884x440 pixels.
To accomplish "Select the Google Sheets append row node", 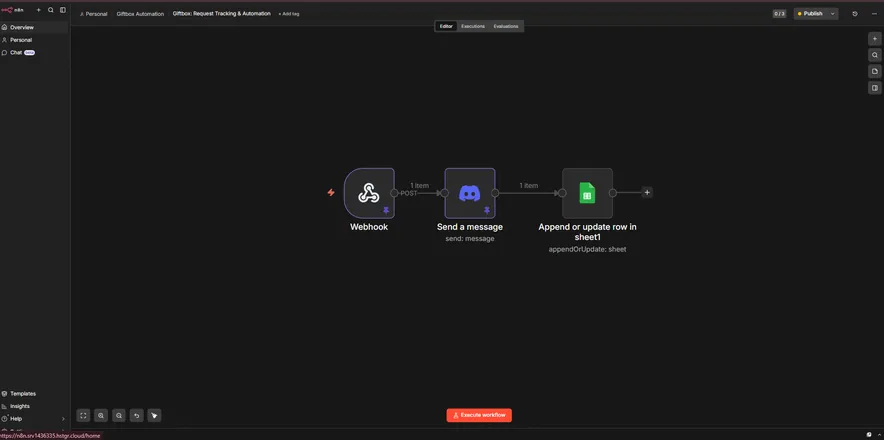I will (x=587, y=193).
